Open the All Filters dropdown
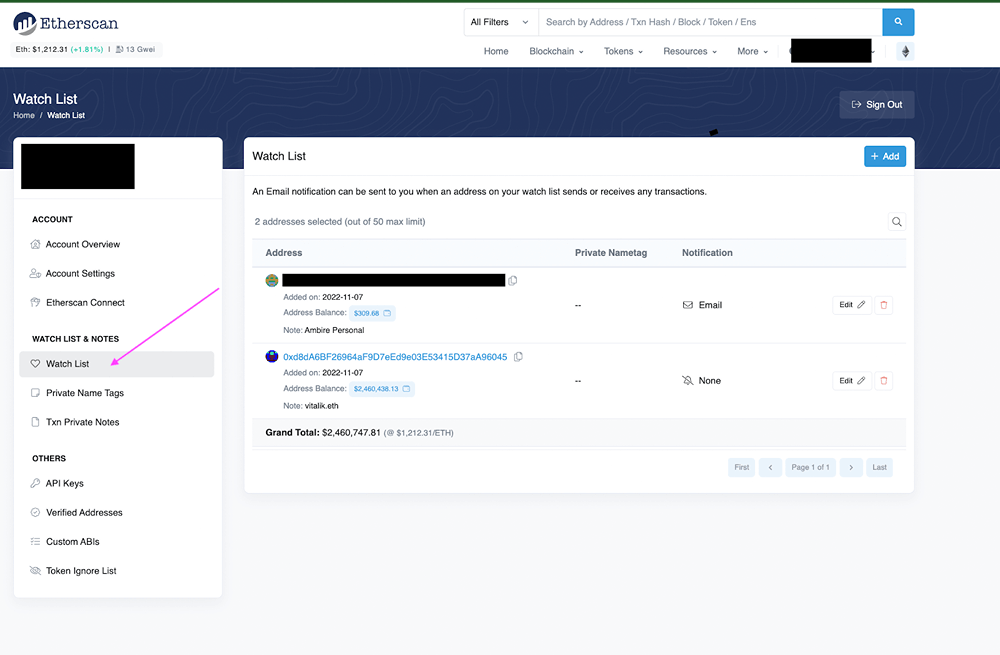Image resolution: width=1000 pixels, height=655 pixels. point(501,22)
